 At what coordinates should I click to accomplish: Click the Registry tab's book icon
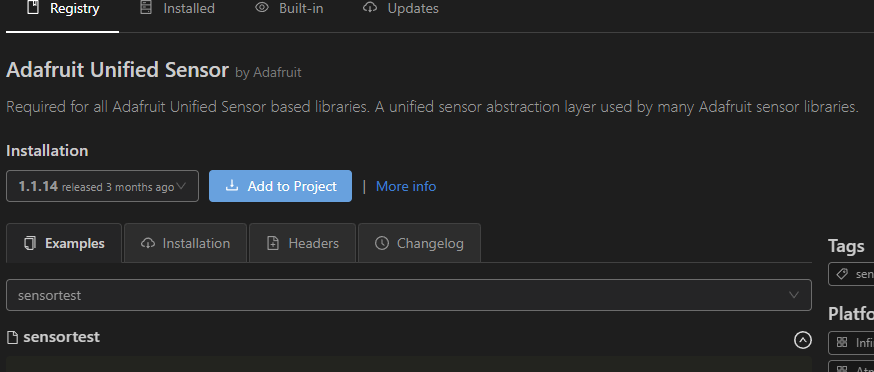(x=33, y=8)
